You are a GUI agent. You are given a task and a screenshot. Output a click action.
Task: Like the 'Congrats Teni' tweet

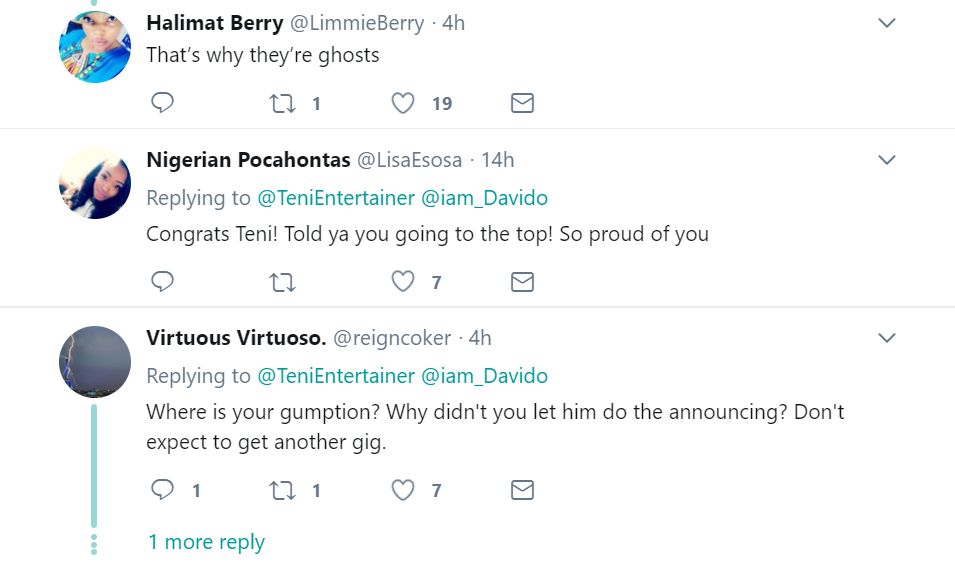[403, 282]
